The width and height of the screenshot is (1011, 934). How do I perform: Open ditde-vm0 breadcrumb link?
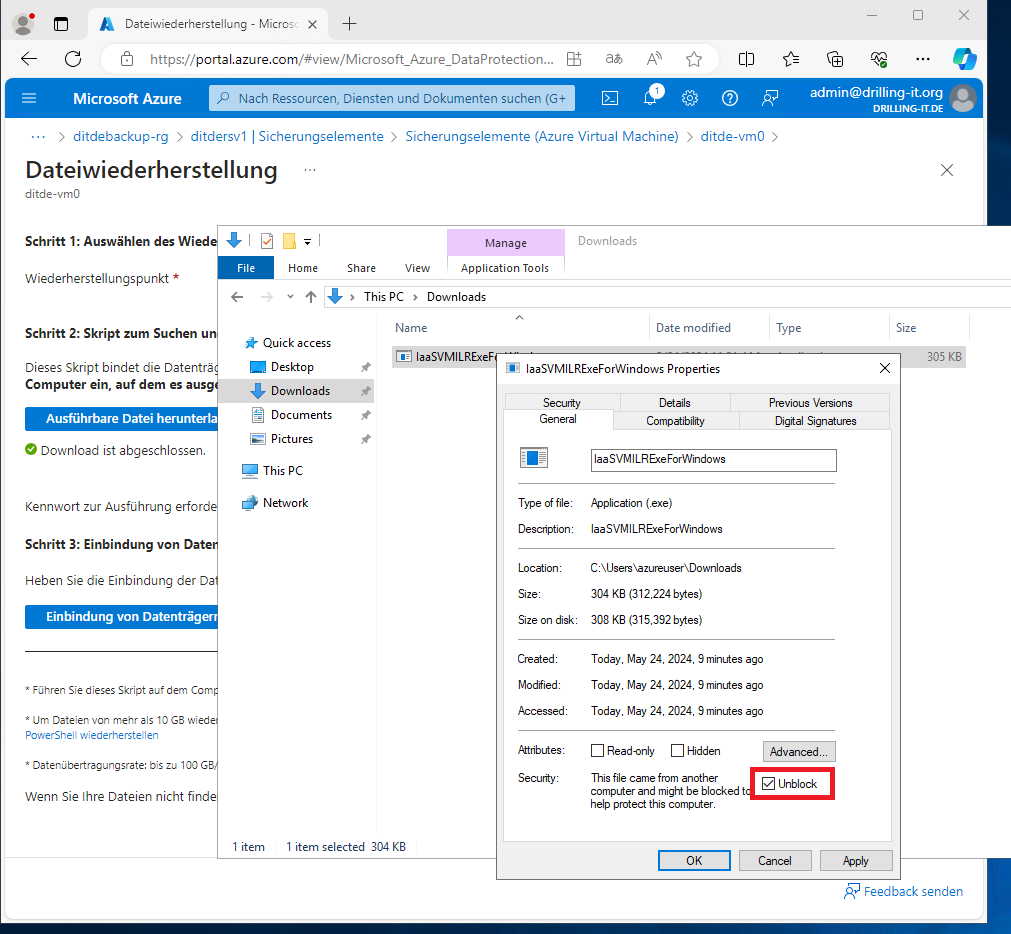click(x=732, y=137)
